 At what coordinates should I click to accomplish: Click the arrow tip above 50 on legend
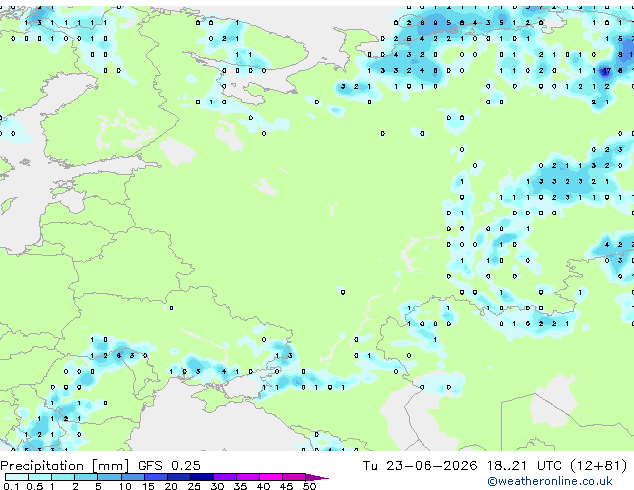318,477
